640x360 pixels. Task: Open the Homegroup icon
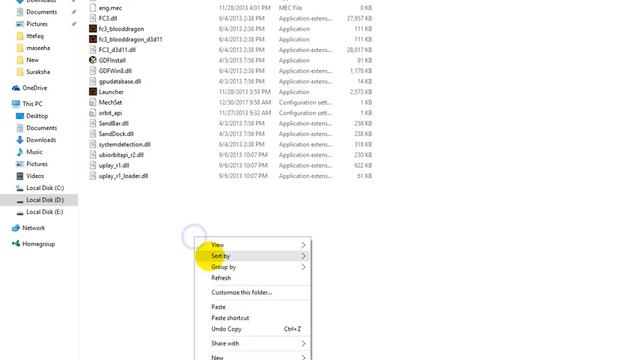click(x=16, y=244)
